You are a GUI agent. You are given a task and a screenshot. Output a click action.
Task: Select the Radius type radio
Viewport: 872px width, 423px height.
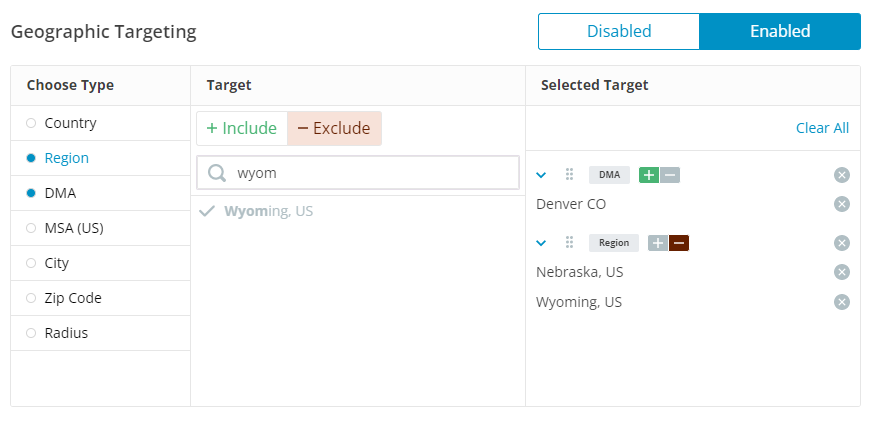click(x=31, y=333)
